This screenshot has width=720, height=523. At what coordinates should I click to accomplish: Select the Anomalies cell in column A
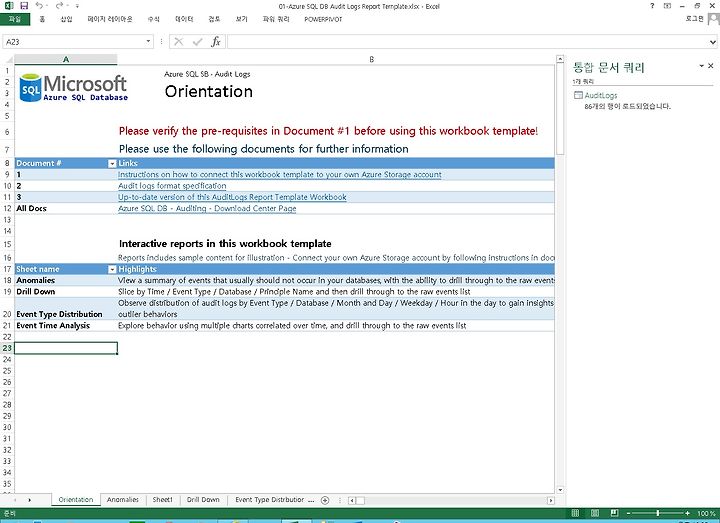click(66, 281)
